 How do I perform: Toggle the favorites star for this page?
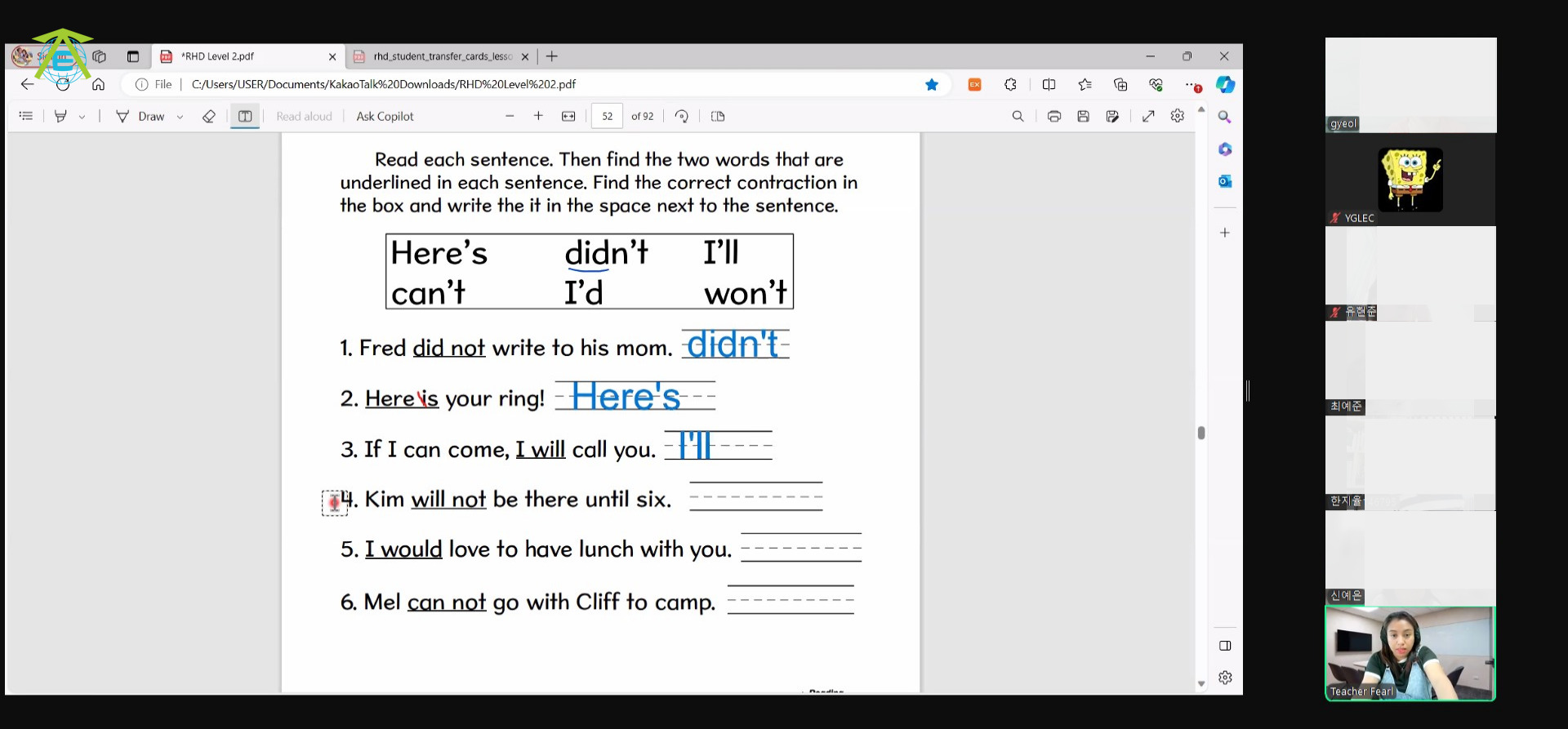[x=932, y=84]
